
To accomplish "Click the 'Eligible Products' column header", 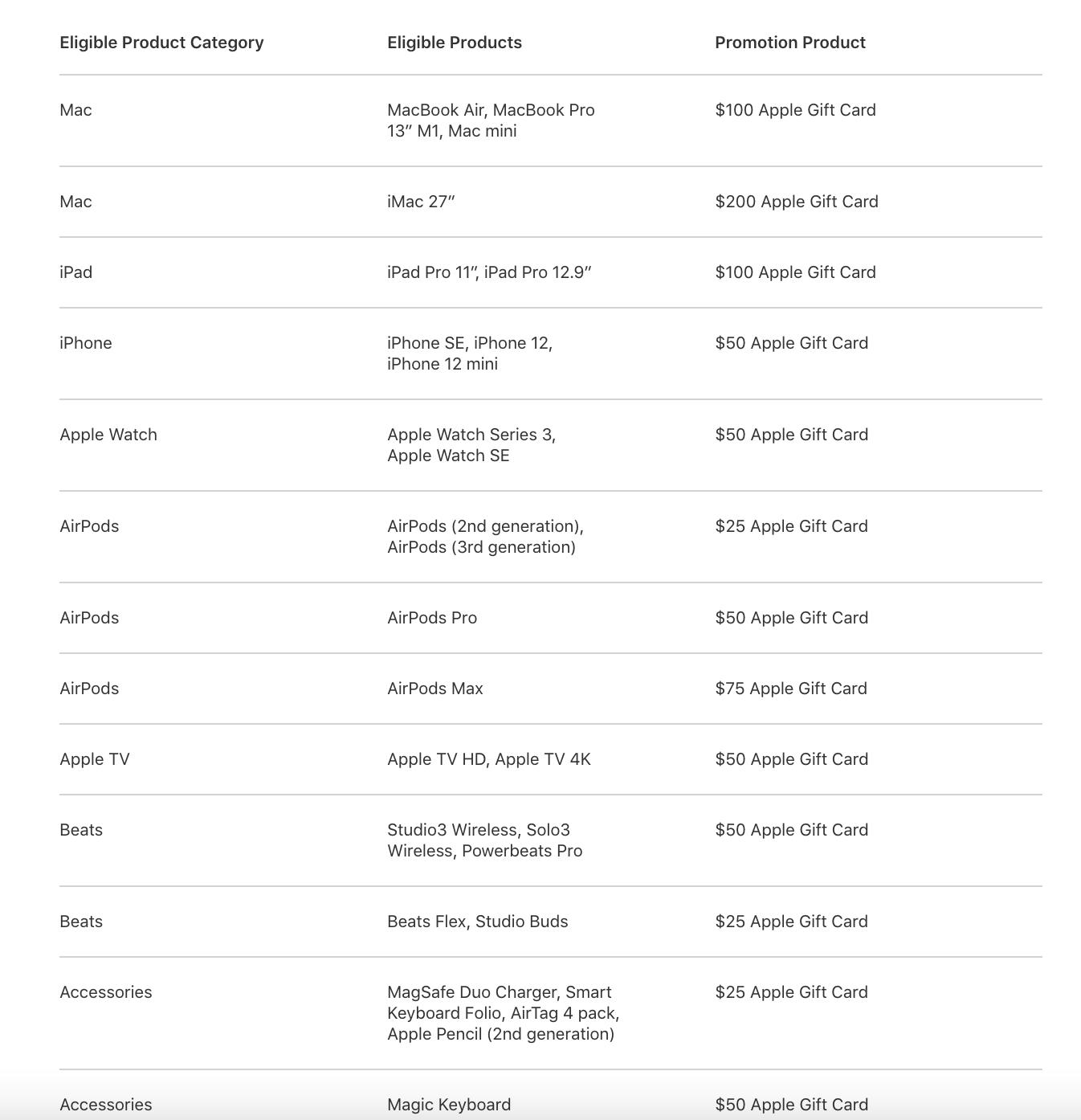I will coord(454,43).
